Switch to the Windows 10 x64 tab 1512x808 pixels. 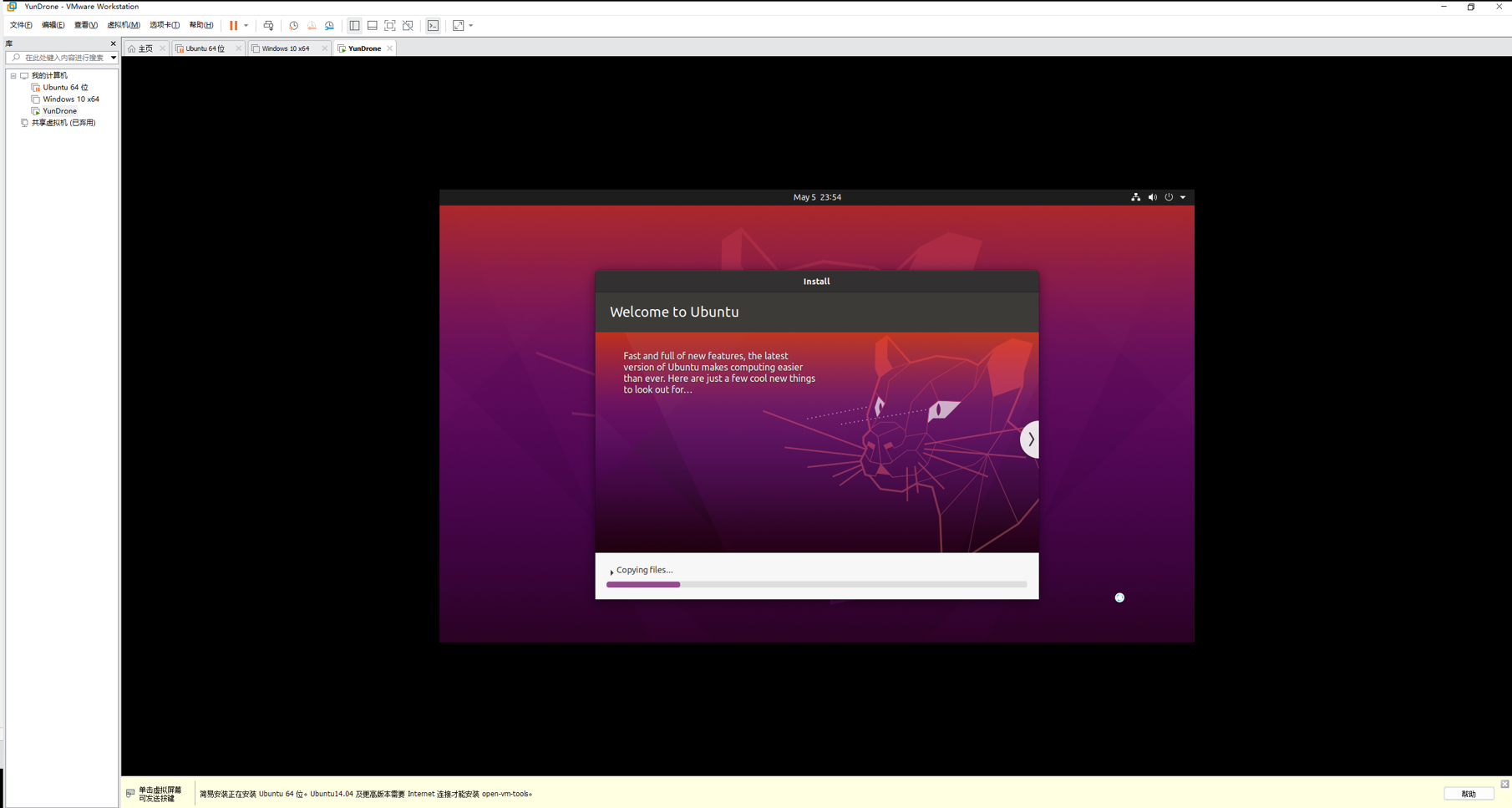285,48
